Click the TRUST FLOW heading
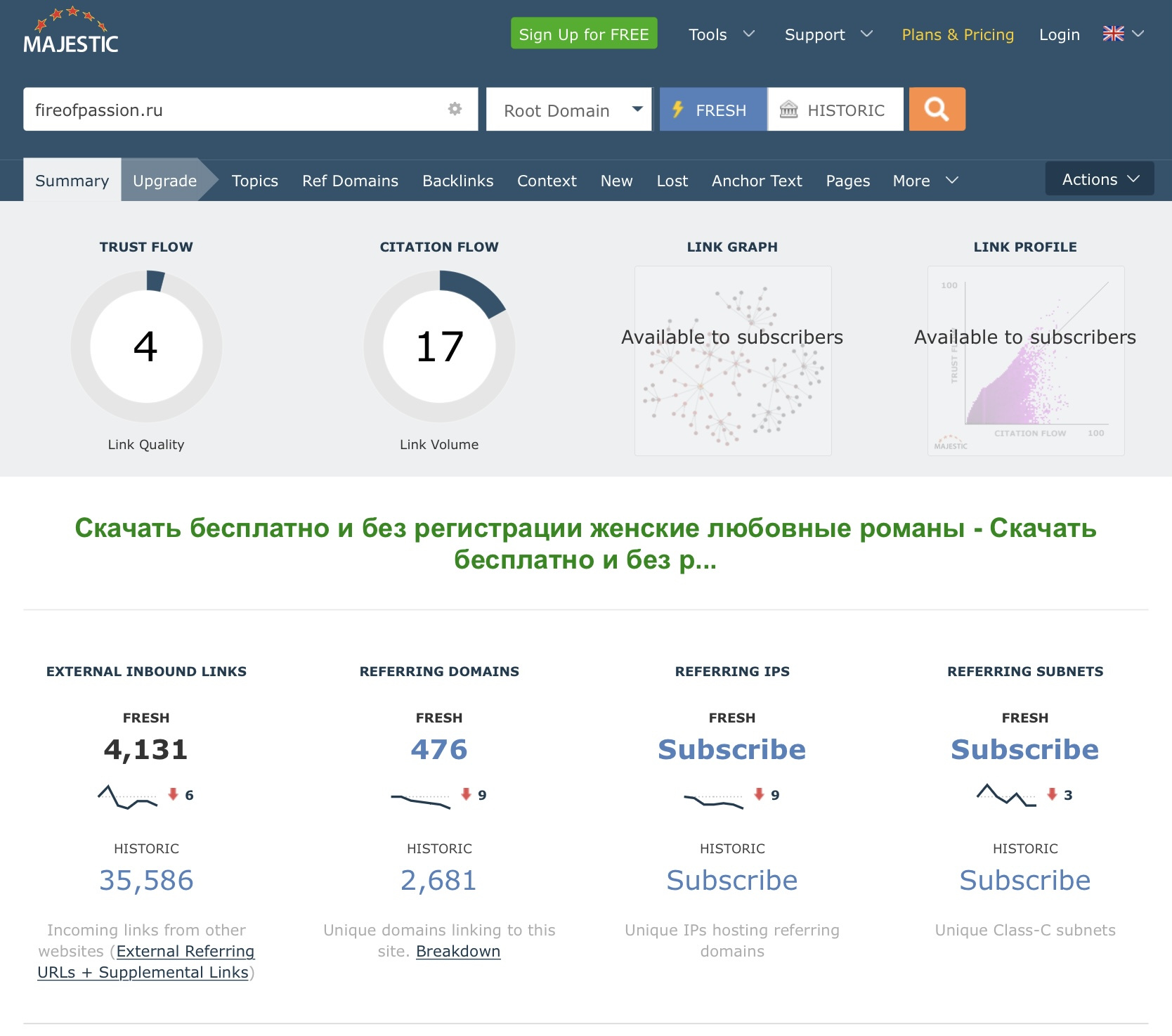Image resolution: width=1172 pixels, height=1036 pixels. (146, 247)
